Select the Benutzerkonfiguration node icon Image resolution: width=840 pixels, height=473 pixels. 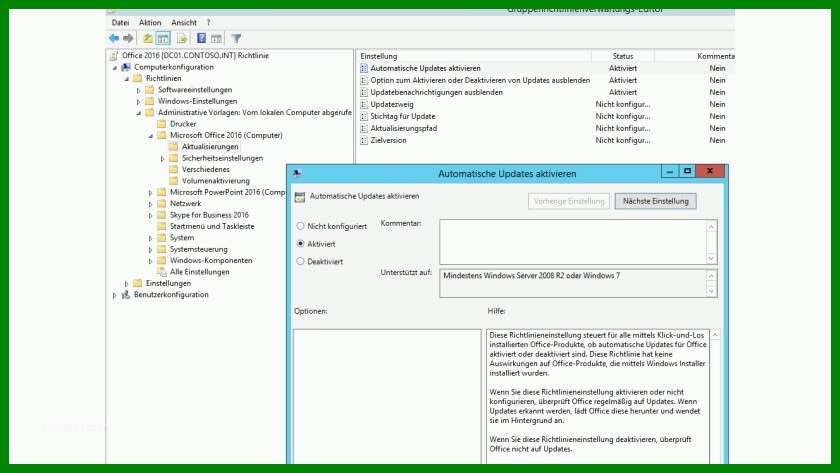(126, 295)
